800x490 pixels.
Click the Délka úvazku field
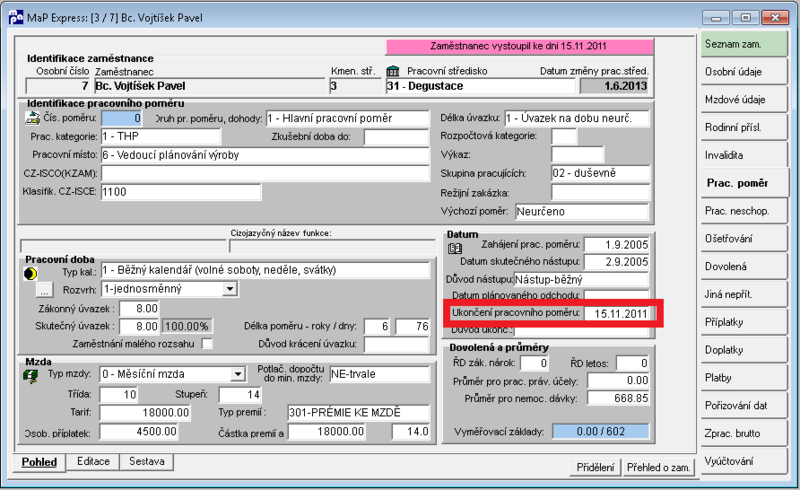577,118
